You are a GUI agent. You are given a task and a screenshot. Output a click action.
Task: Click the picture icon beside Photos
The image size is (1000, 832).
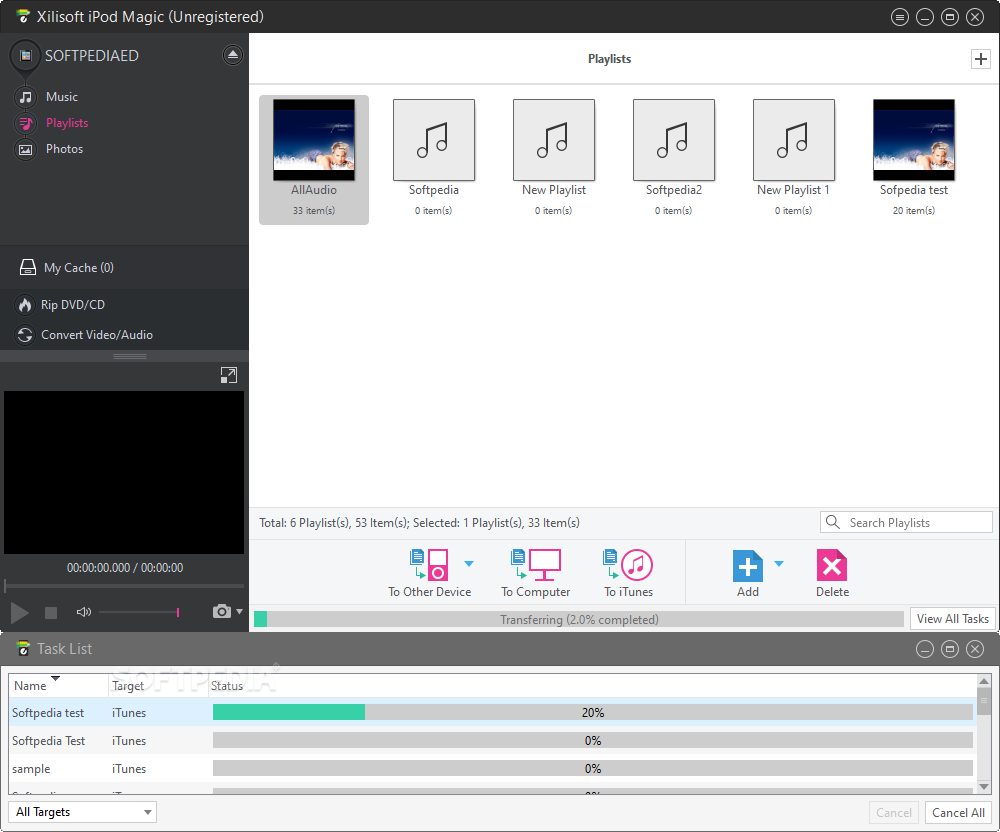pos(26,150)
